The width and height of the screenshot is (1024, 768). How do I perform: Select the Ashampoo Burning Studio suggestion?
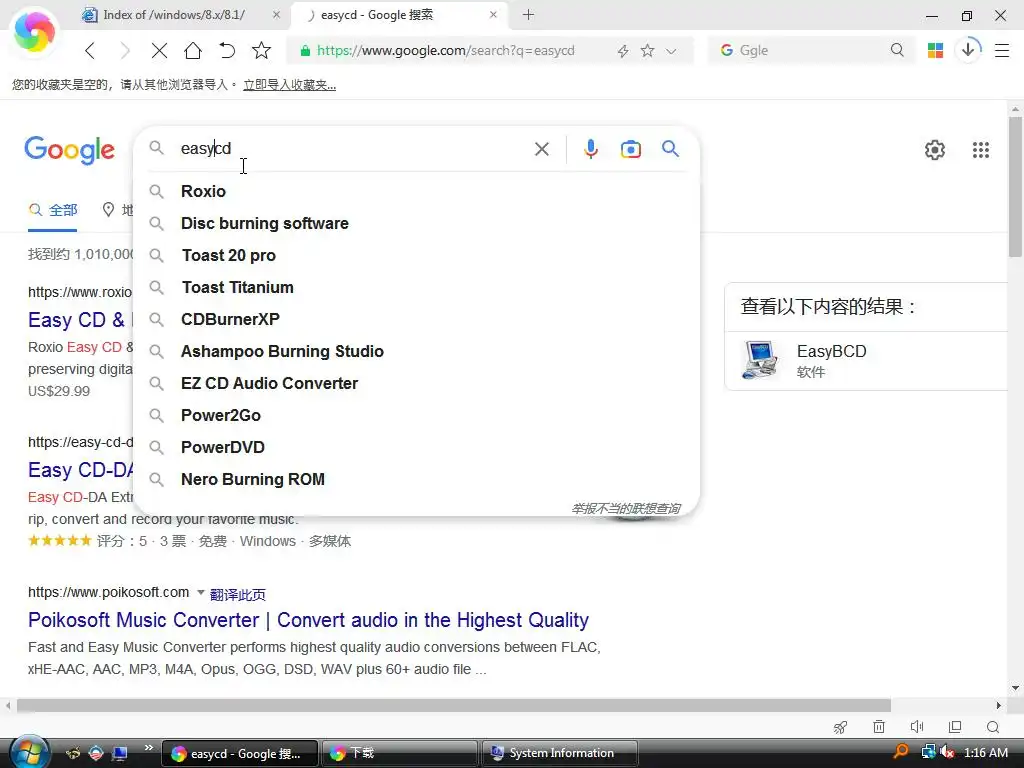[417, 351]
